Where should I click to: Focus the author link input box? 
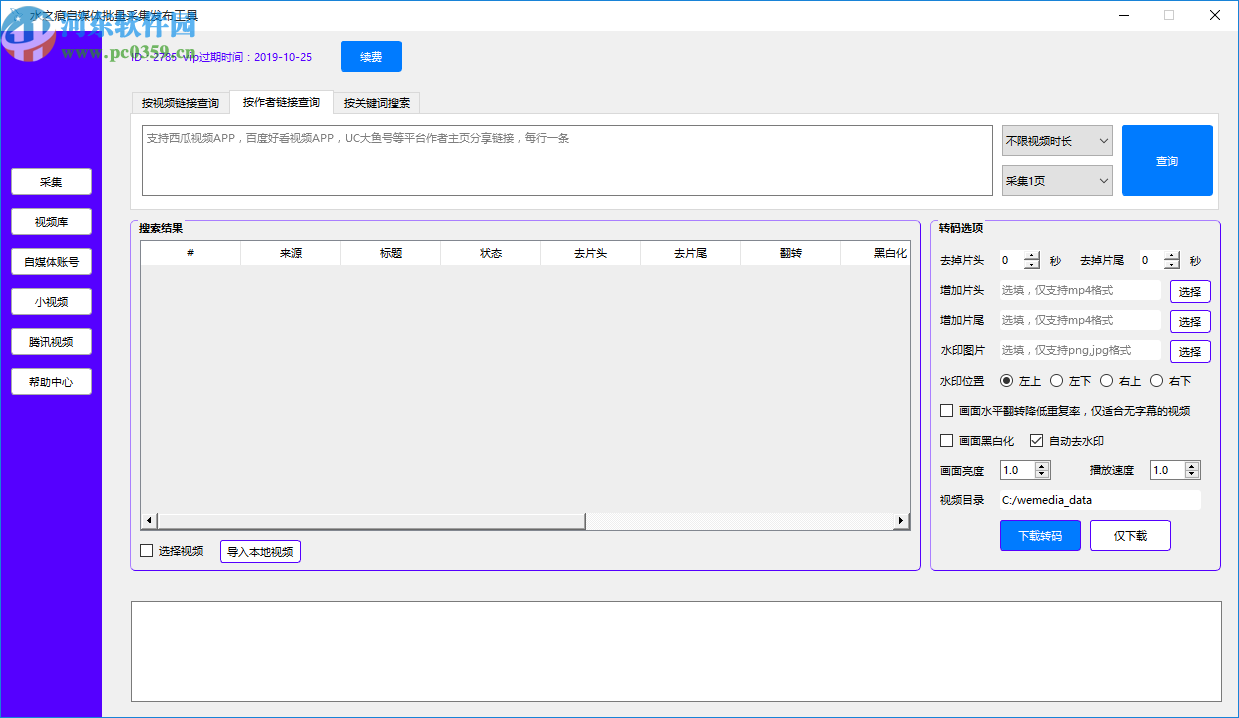567,160
